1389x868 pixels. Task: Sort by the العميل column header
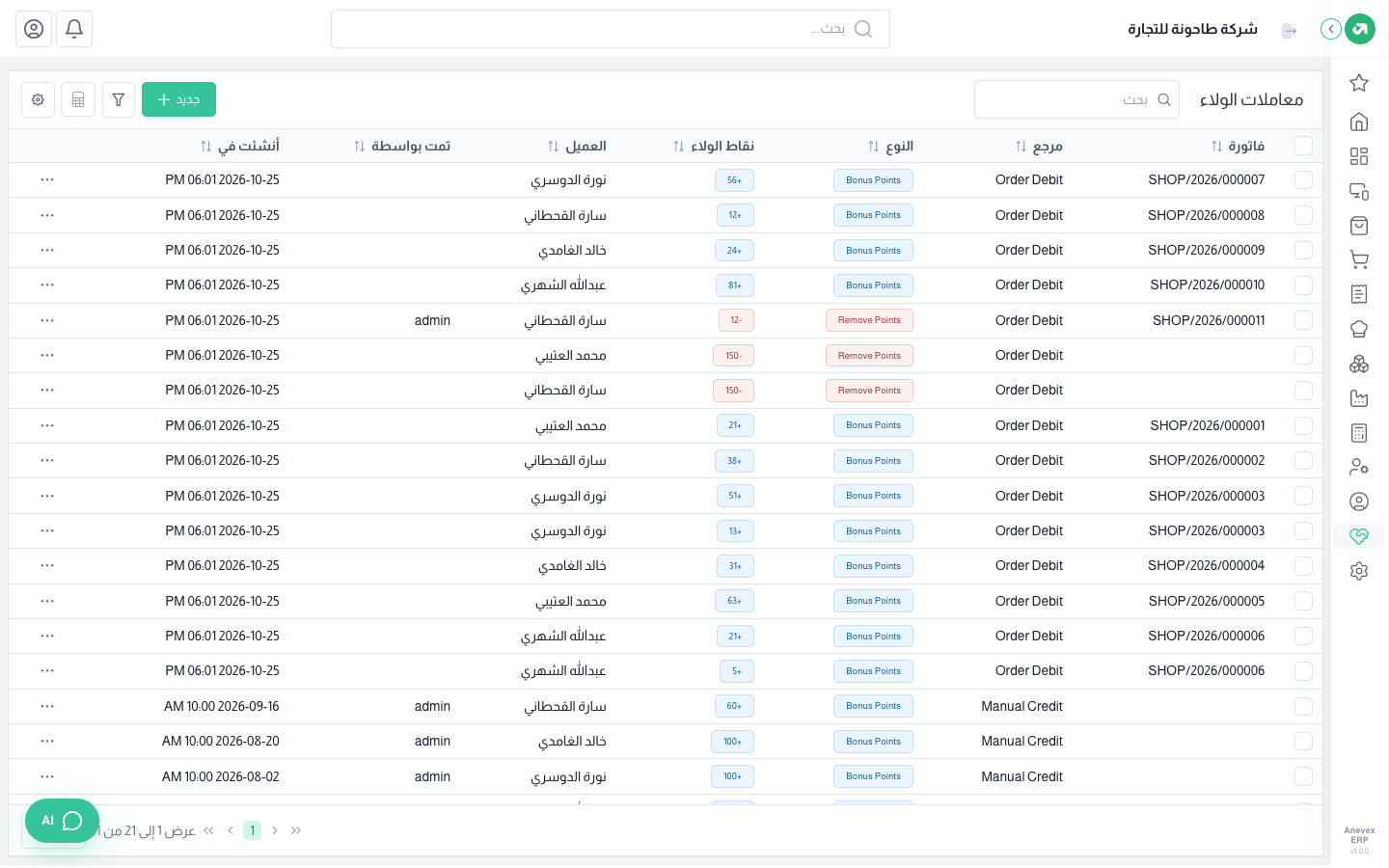[577, 147]
